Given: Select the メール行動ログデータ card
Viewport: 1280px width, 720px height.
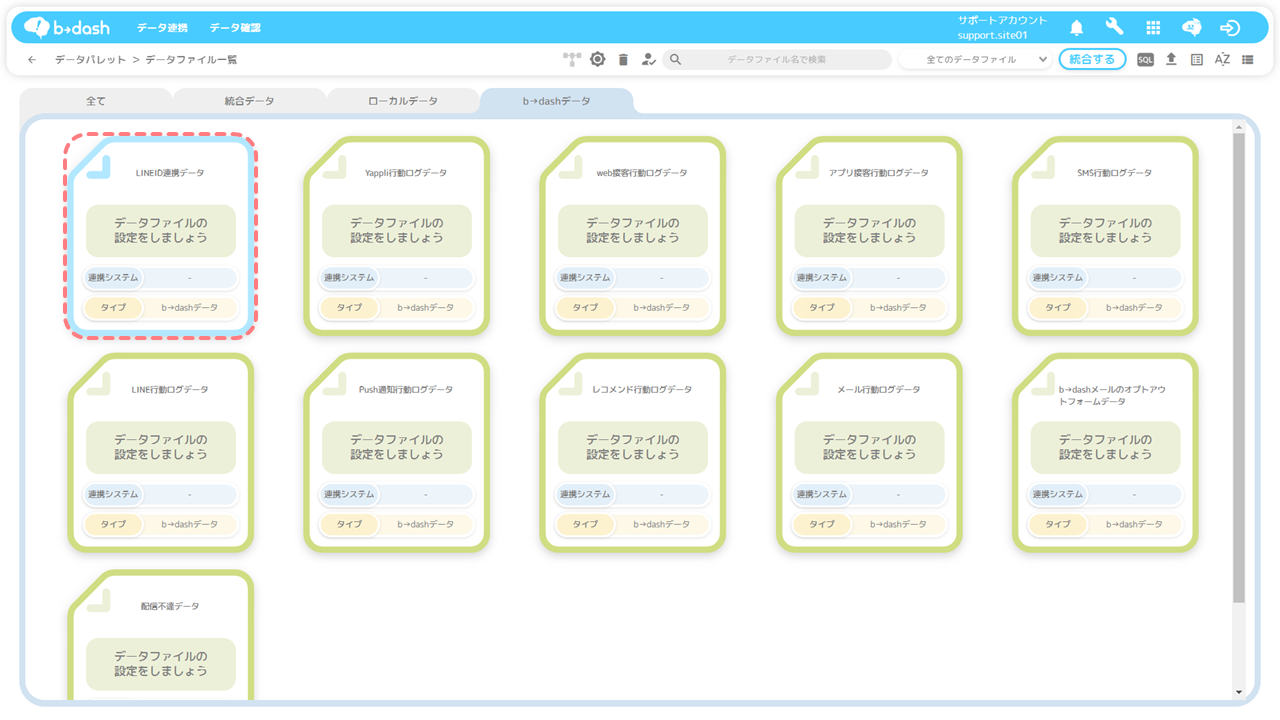Looking at the screenshot, I should click(x=869, y=452).
